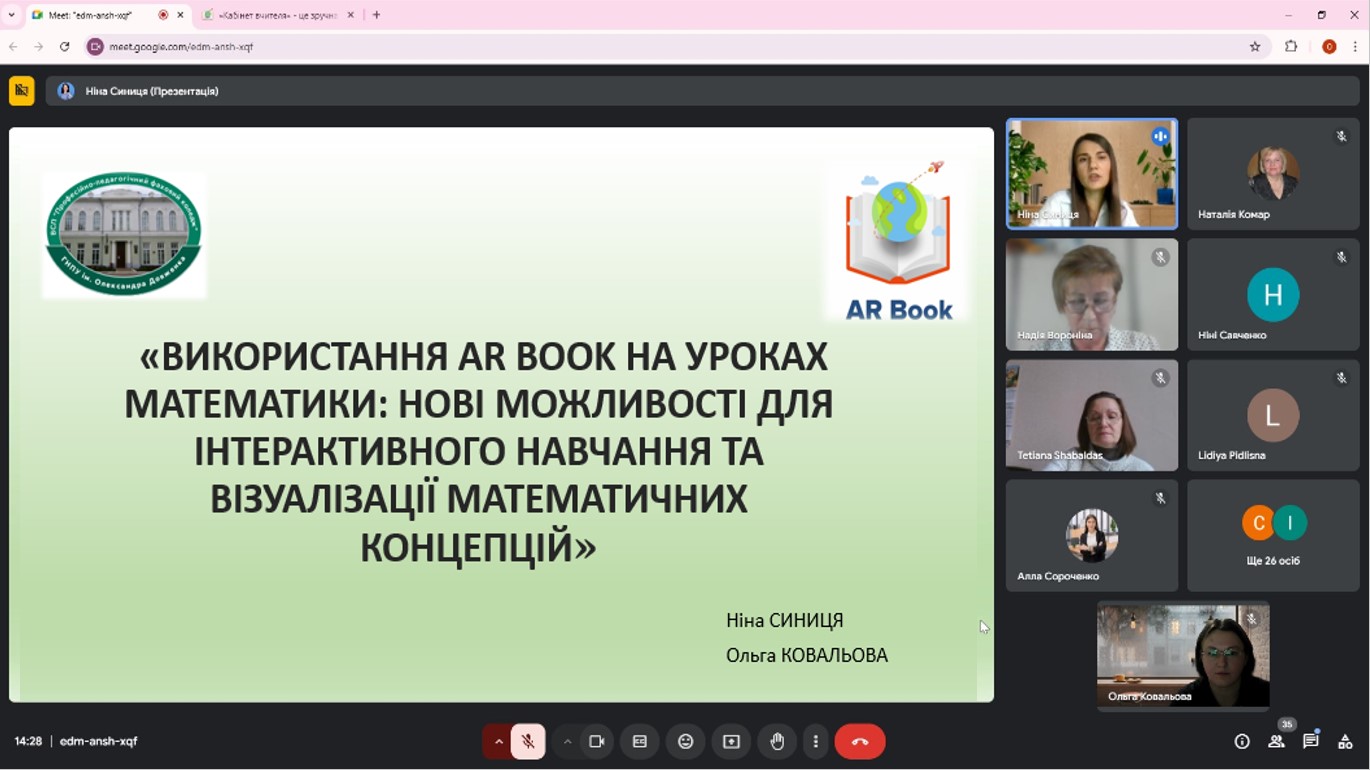
Task: Expand audio settings arrow beside microphone
Action: pyautogui.click(x=498, y=741)
